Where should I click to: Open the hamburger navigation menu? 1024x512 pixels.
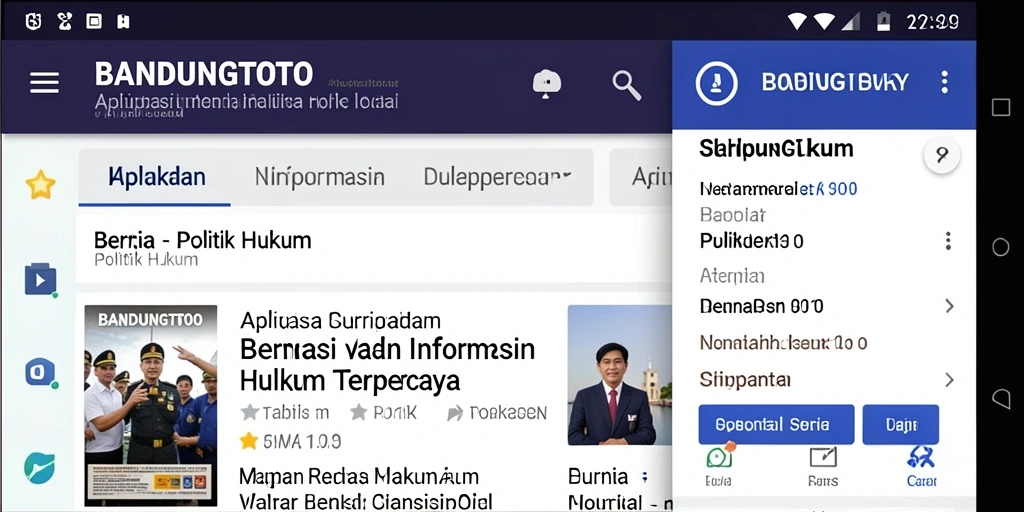pos(44,83)
